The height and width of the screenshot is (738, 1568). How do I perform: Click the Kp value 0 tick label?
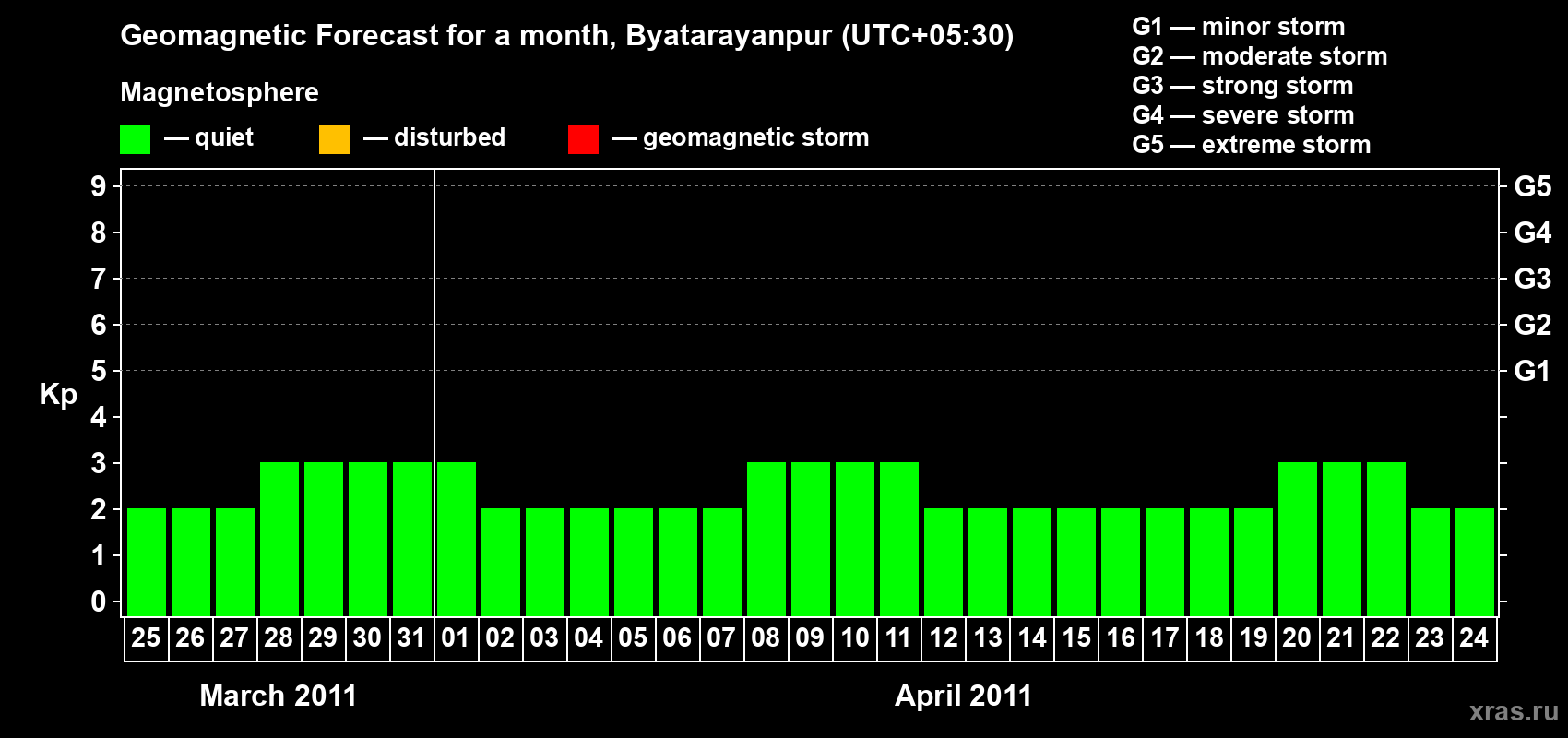pos(99,601)
